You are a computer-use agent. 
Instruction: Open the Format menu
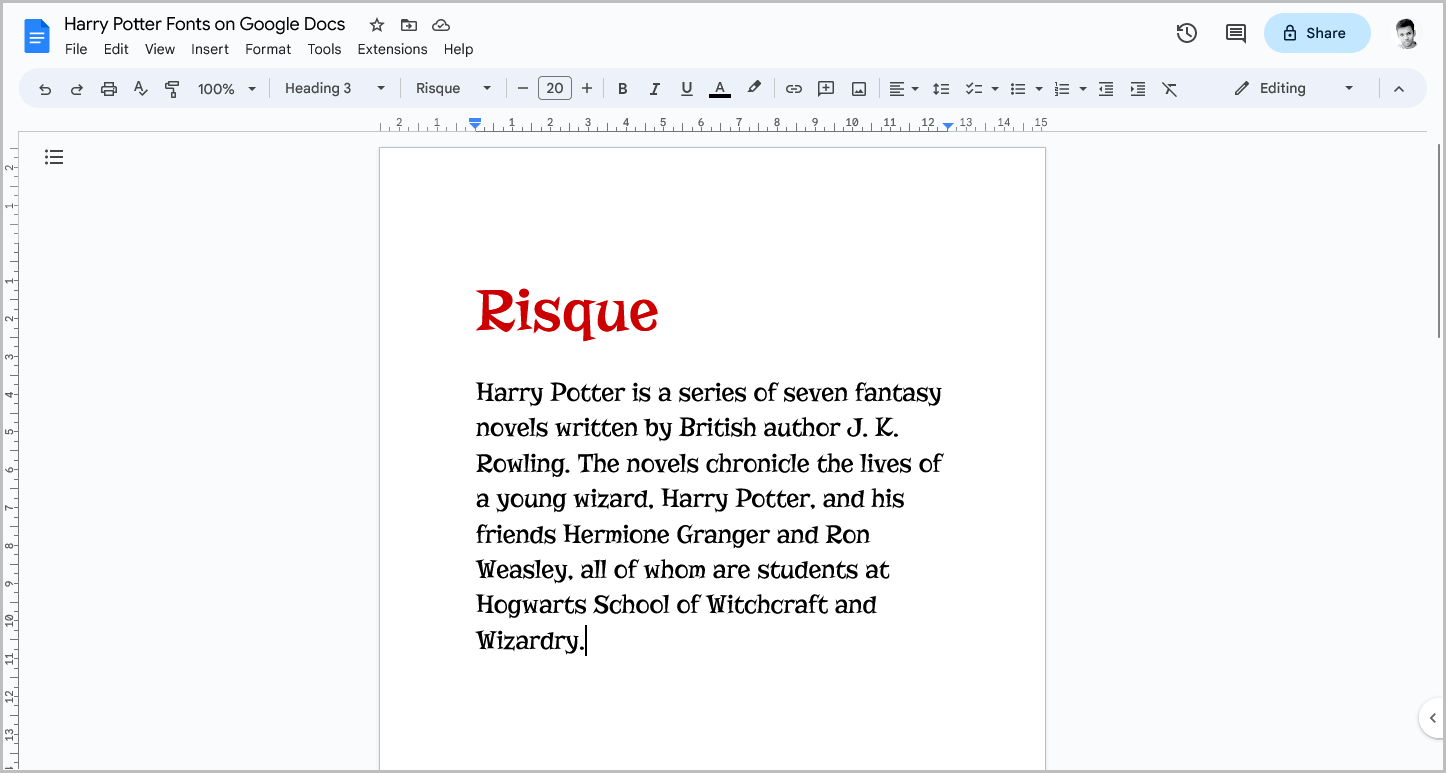tap(267, 48)
